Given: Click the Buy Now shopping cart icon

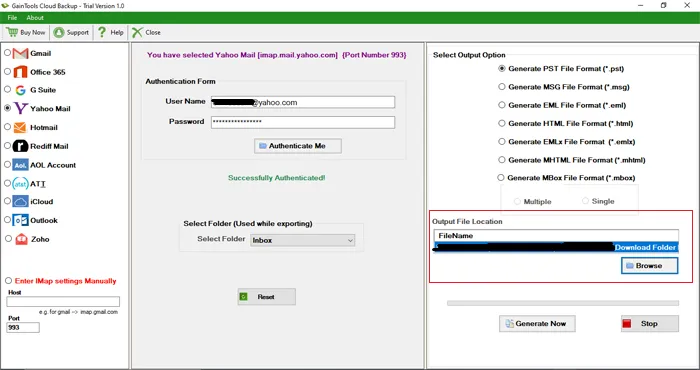Looking at the screenshot, I should point(12,32).
